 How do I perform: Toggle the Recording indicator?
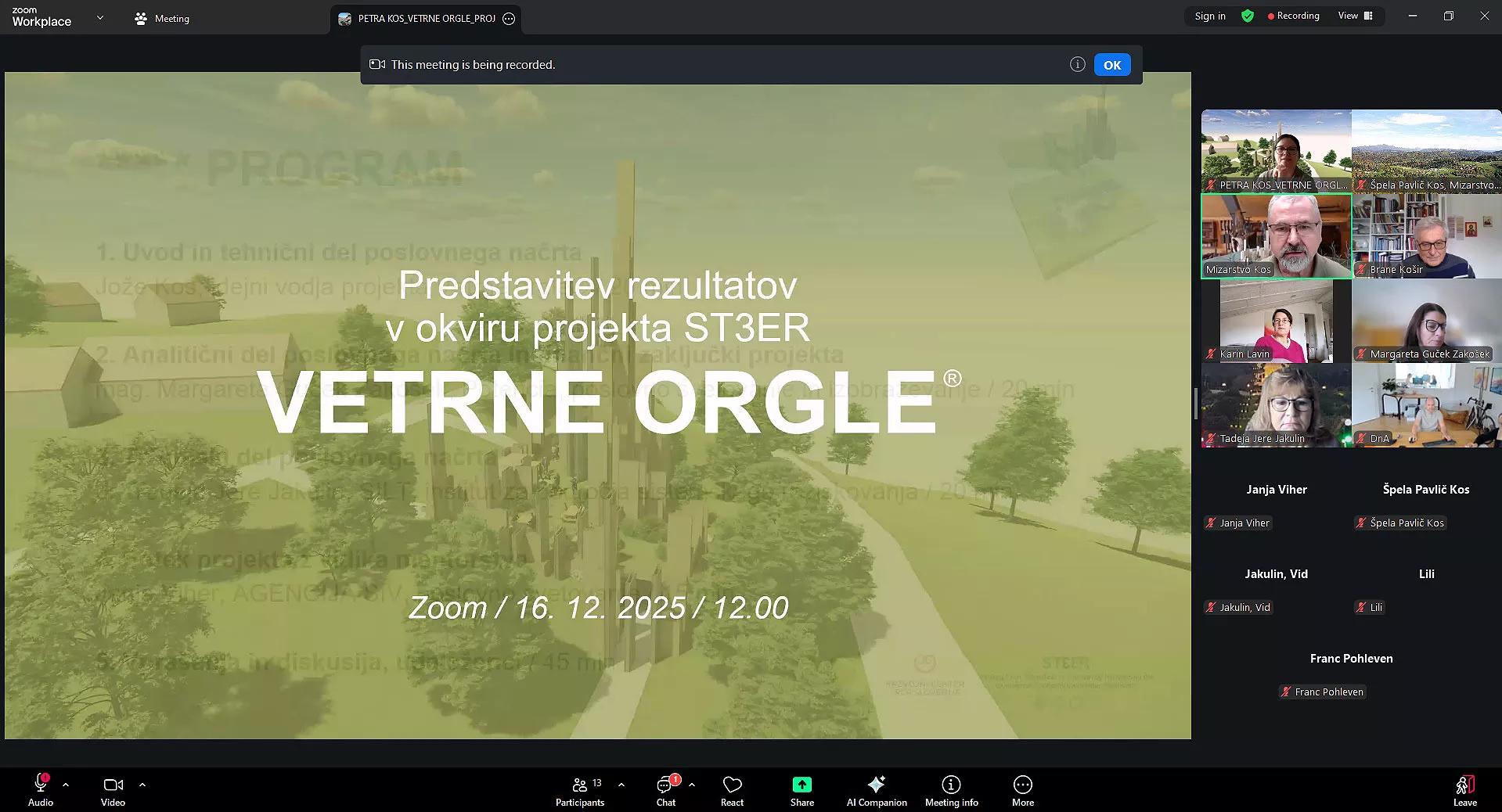[1293, 16]
